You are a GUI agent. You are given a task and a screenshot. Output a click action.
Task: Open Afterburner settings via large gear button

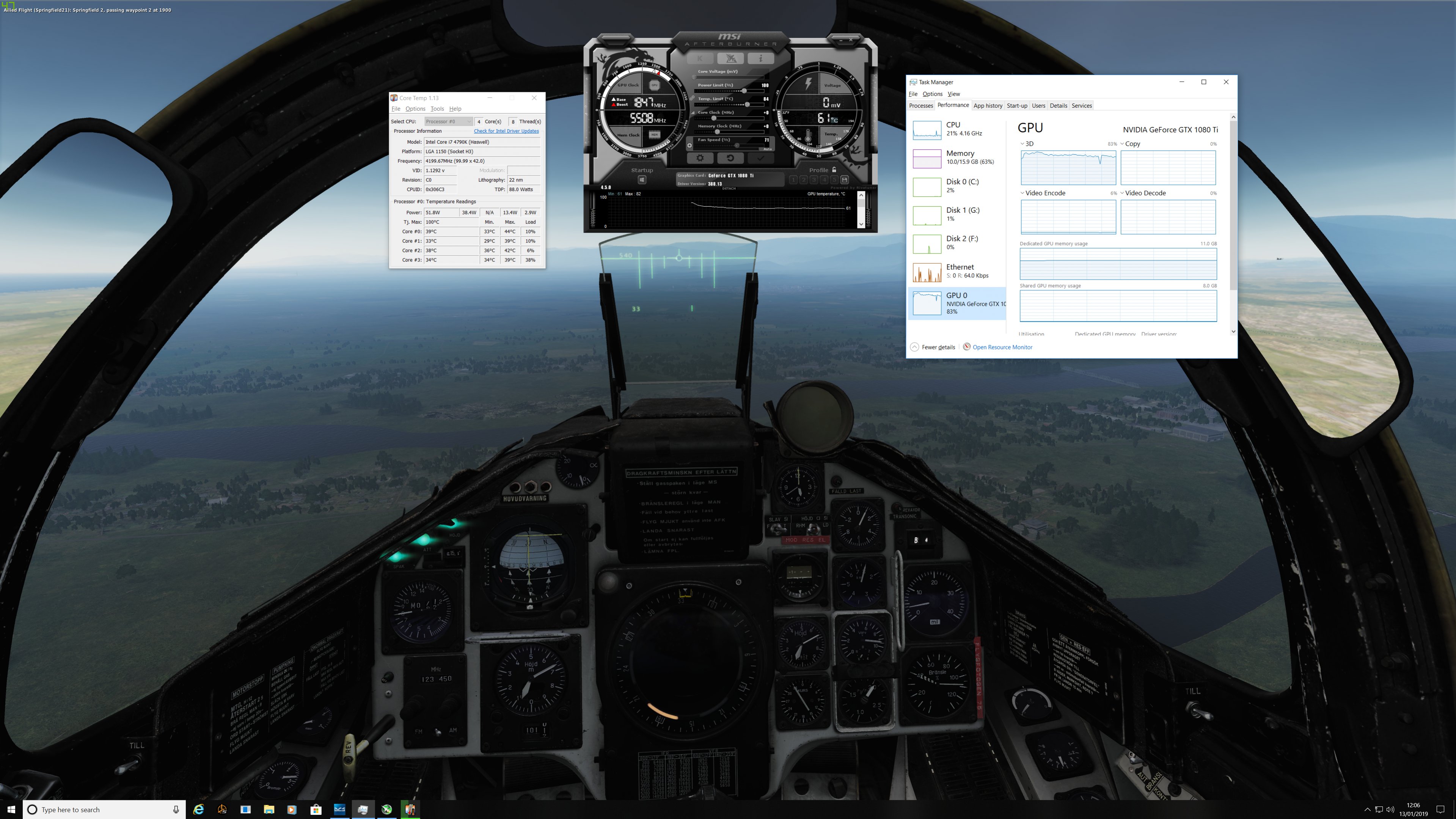click(700, 158)
